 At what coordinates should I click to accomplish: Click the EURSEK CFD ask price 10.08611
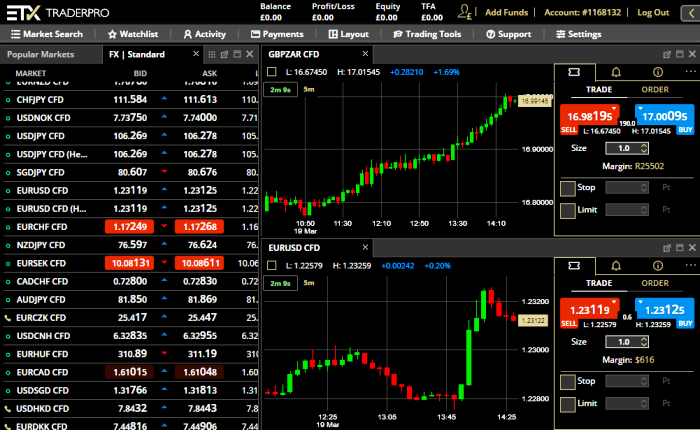(200, 263)
